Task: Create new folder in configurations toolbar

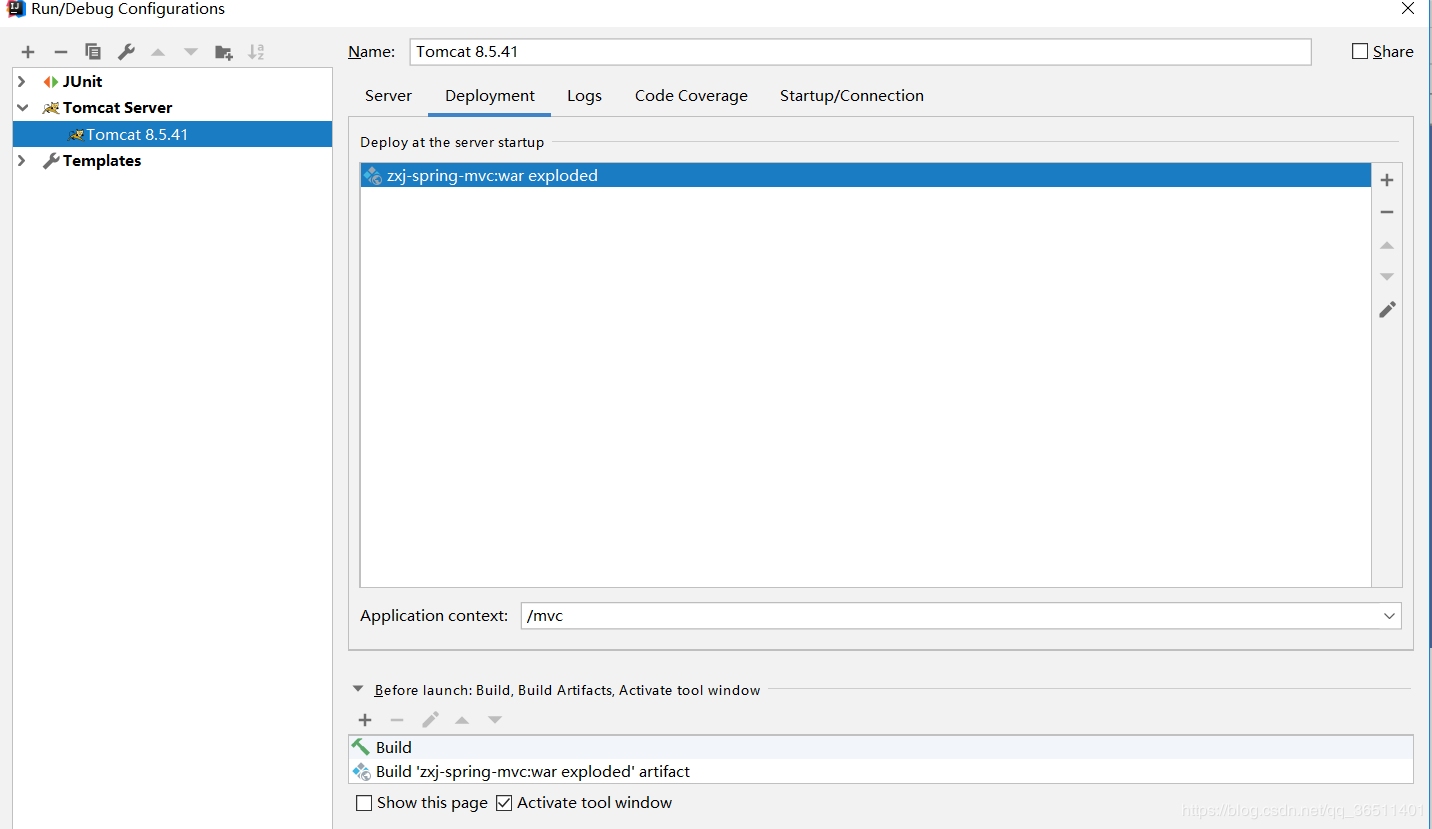Action: point(224,52)
